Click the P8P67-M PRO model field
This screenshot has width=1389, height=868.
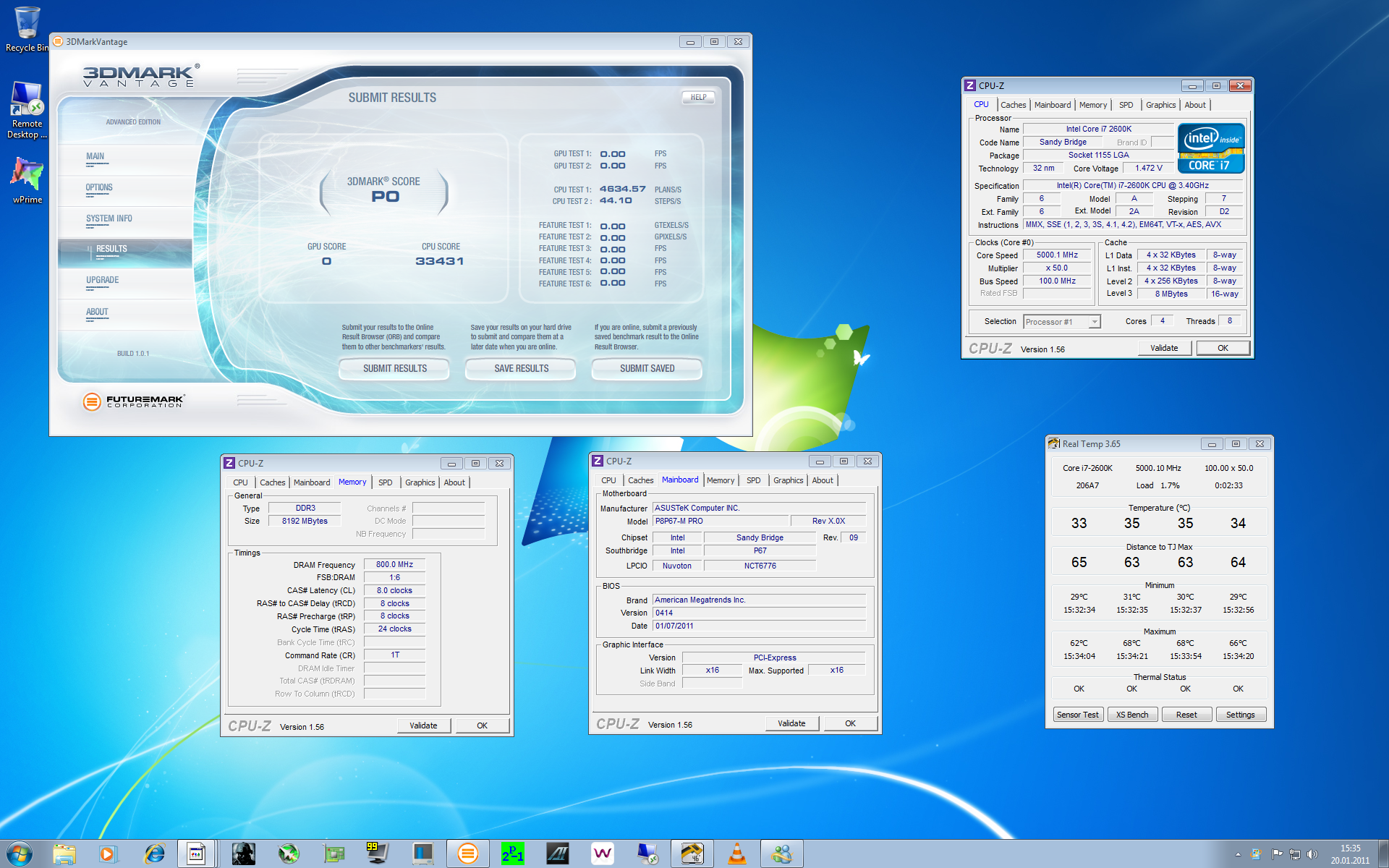[x=720, y=521]
